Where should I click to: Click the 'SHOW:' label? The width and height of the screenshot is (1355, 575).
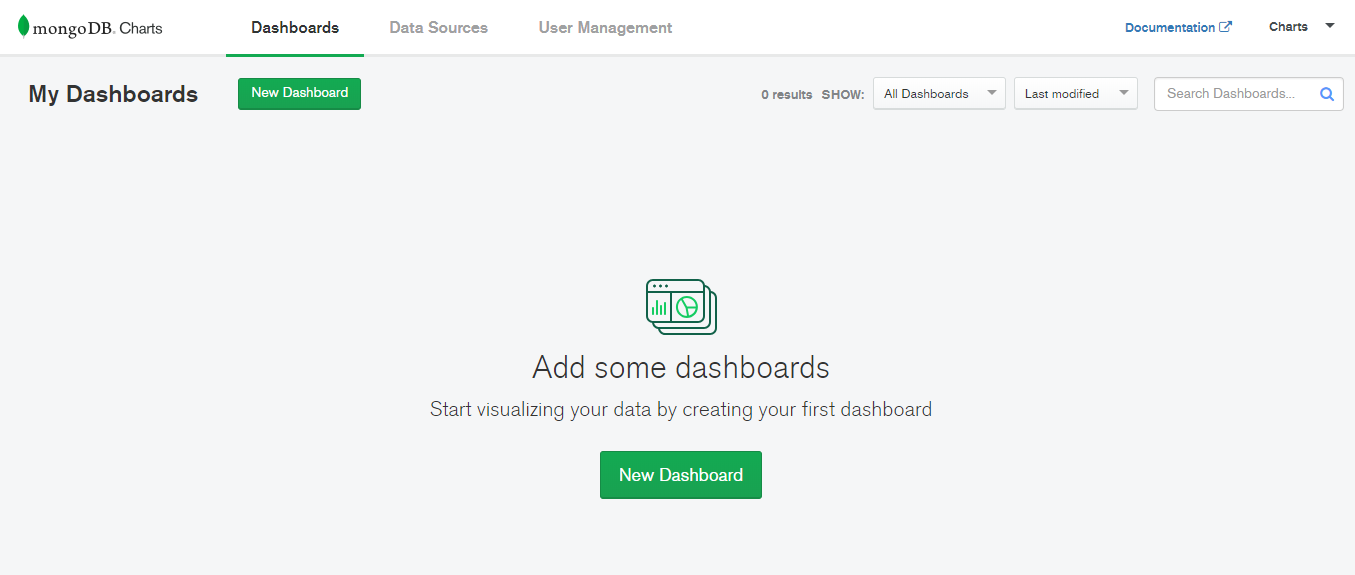(843, 95)
